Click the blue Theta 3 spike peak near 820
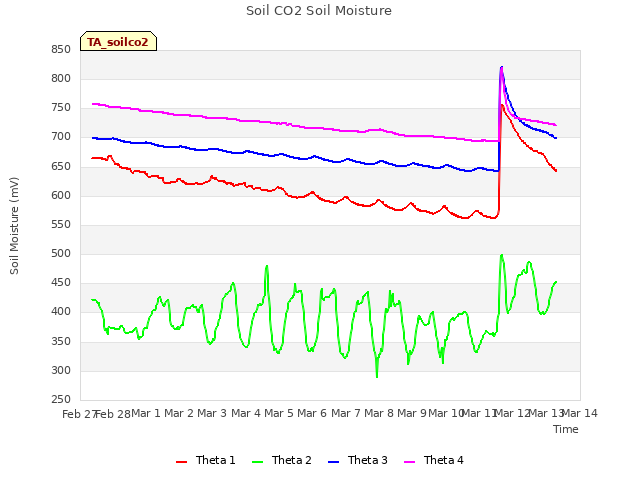Image resolution: width=640 pixels, height=480 pixels. click(x=502, y=67)
